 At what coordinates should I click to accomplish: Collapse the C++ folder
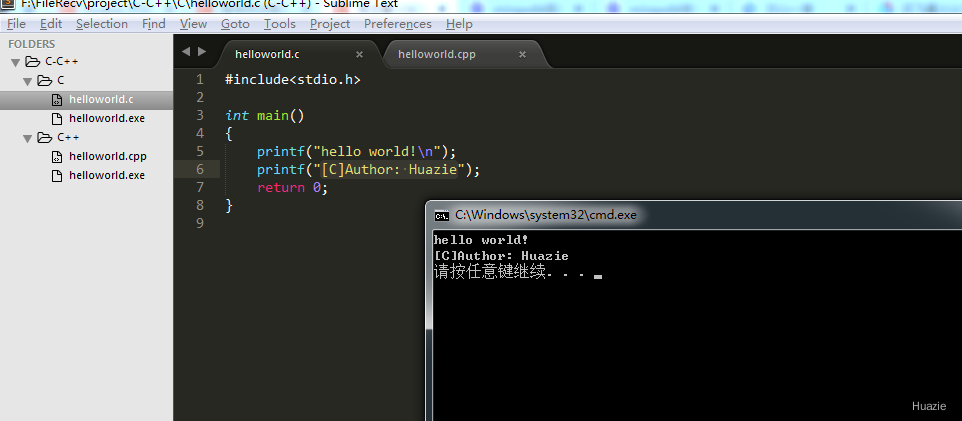[28, 138]
